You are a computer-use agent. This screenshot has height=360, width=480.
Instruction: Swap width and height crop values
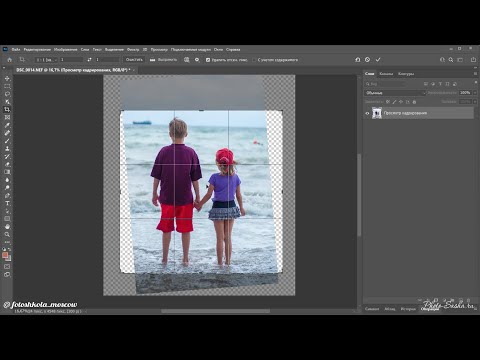point(89,60)
